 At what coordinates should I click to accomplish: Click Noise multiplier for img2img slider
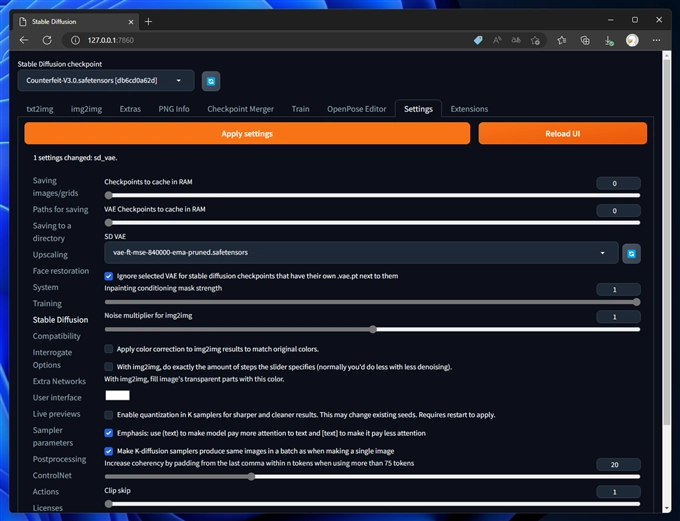click(x=373, y=329)
